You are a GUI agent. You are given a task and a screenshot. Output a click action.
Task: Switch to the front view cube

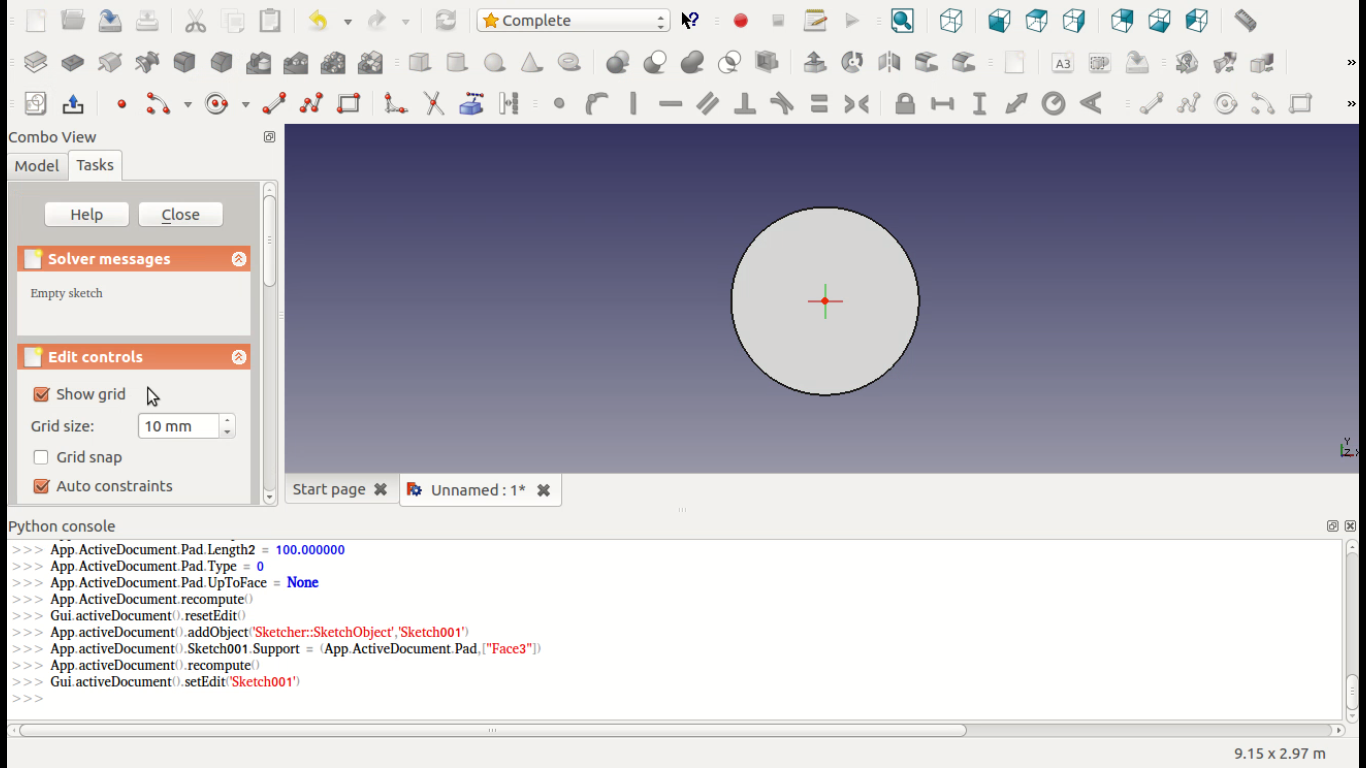999,20
